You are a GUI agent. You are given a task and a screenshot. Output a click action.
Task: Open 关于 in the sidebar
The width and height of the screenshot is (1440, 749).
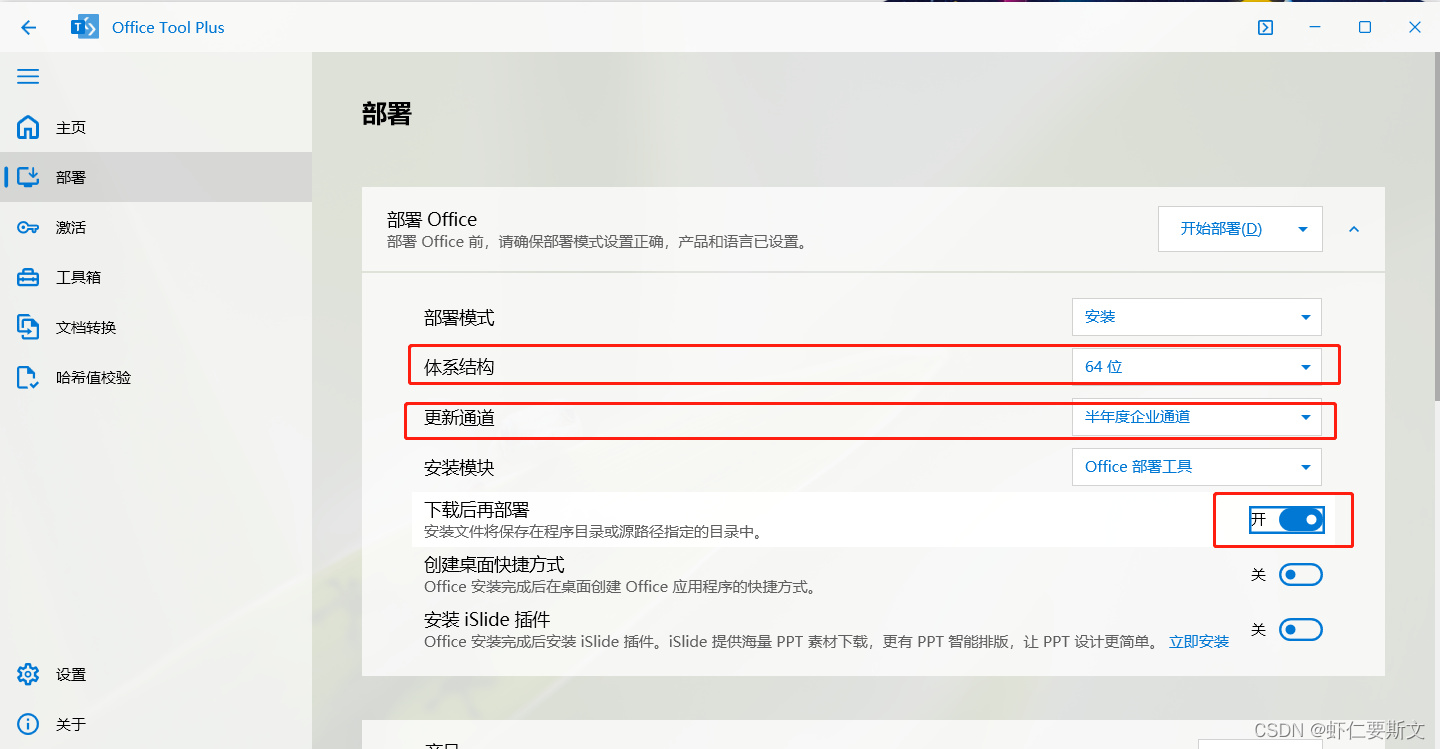(x=156, y=724)
